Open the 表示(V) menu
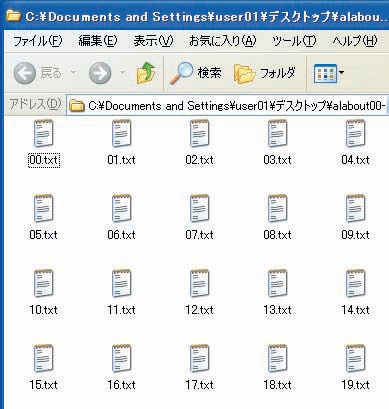The width and height of the screenshot is (389, 409). [x=153, y=41]
